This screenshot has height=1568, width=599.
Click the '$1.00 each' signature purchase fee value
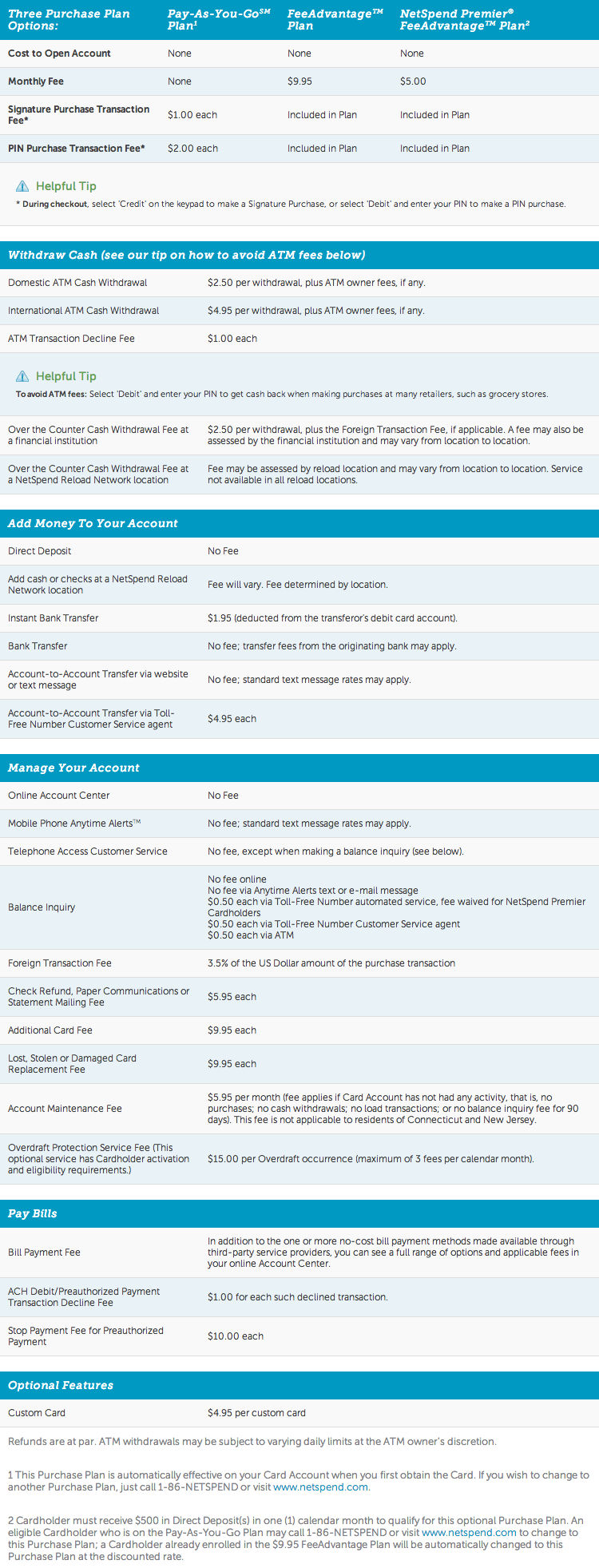[x=192, y=115]
